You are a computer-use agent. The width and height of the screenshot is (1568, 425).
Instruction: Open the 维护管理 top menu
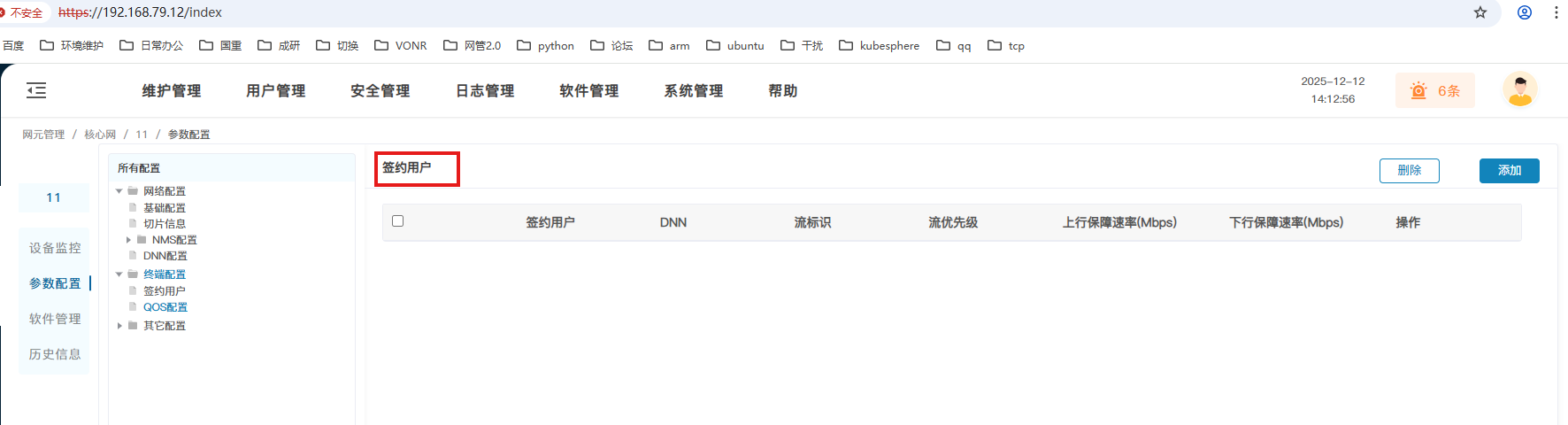[x=172, y=91]
